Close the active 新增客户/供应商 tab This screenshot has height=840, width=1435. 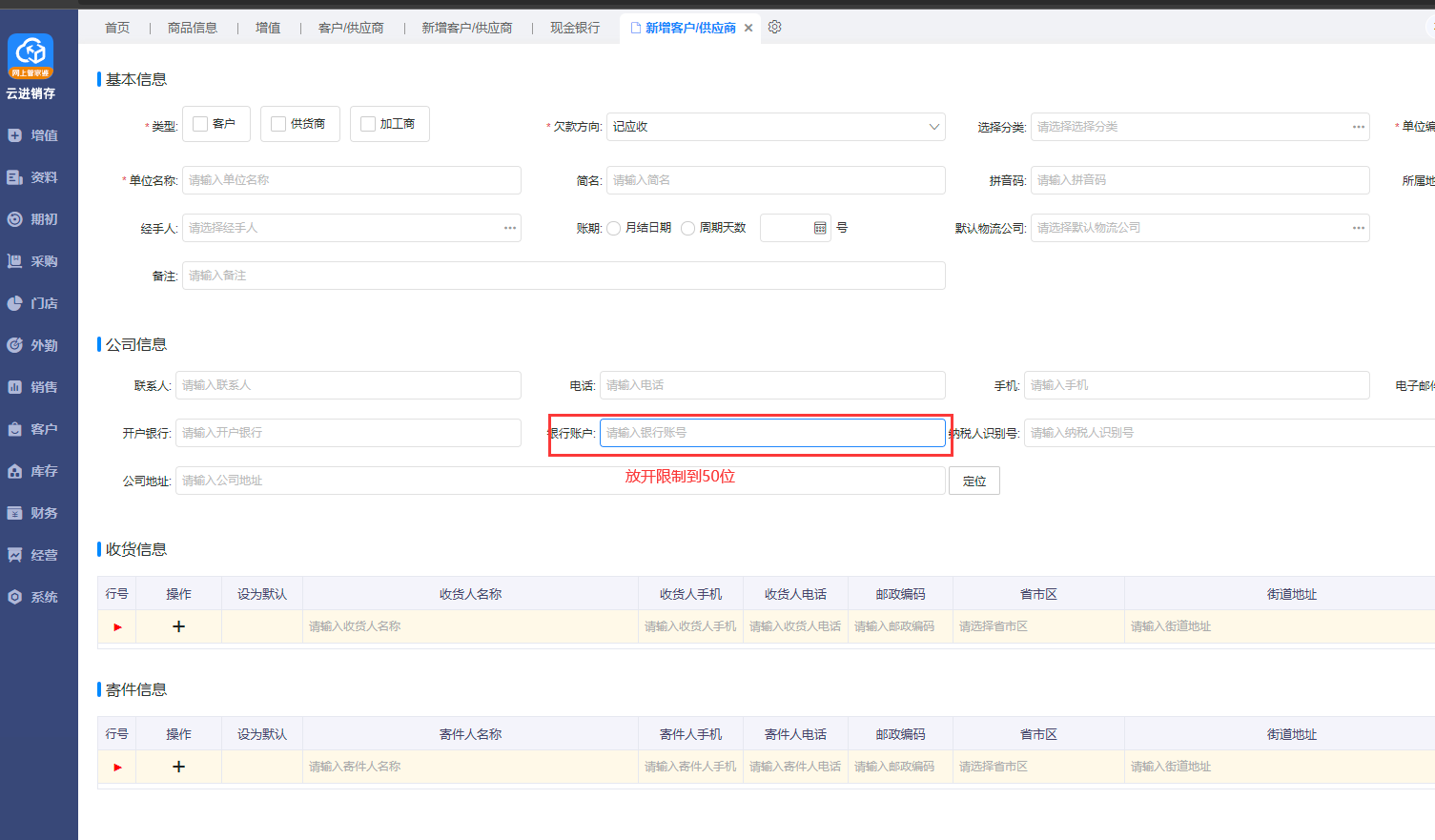(x=748, y=28)
